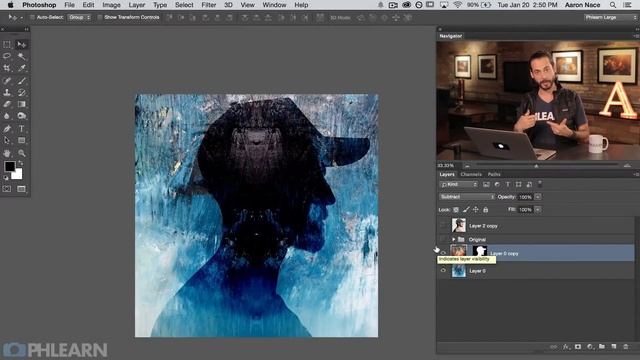This screenshot has height=360, width=640.
Task: Open macOS Spotlight search
Action: point(613,5)
